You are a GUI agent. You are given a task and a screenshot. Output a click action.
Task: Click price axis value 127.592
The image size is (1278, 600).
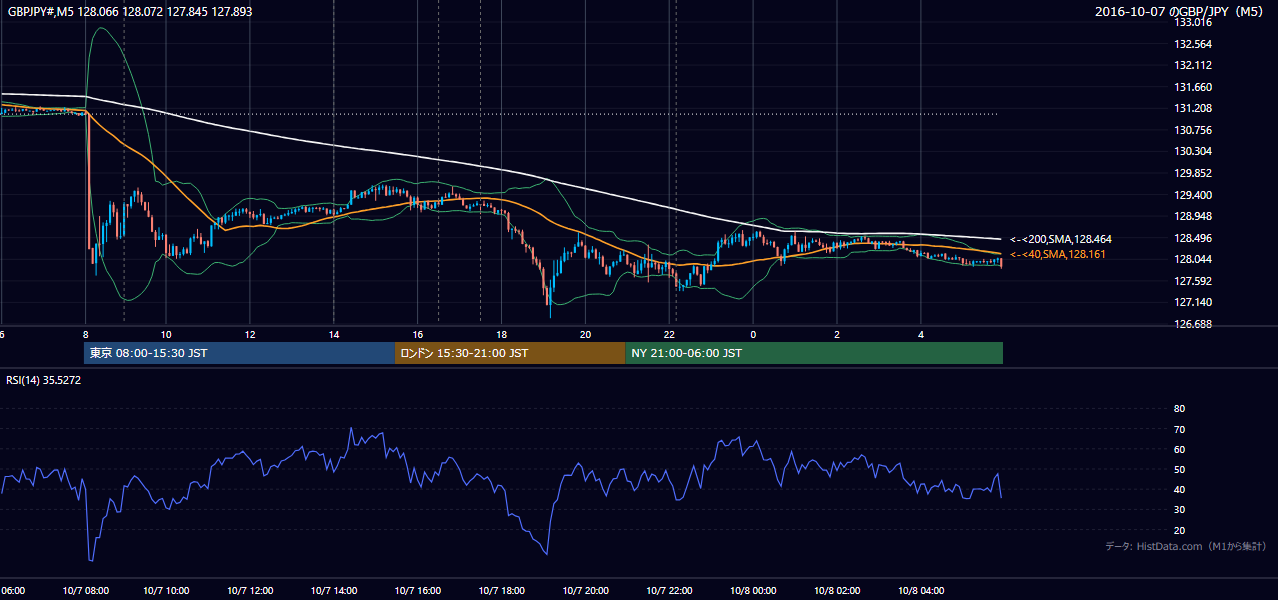[x=1193, y=281]
